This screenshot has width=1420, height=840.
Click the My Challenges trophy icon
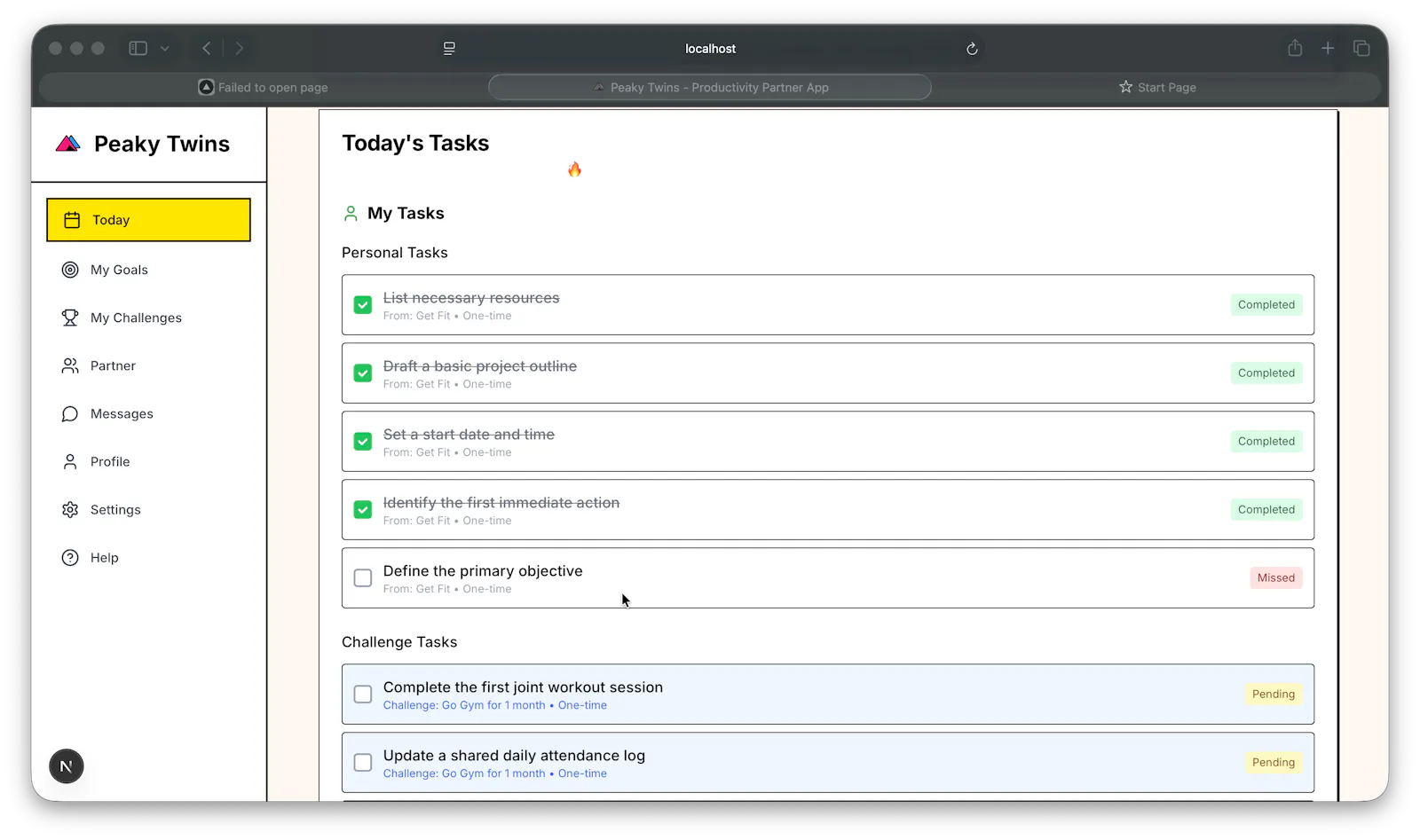coord(70,318)
